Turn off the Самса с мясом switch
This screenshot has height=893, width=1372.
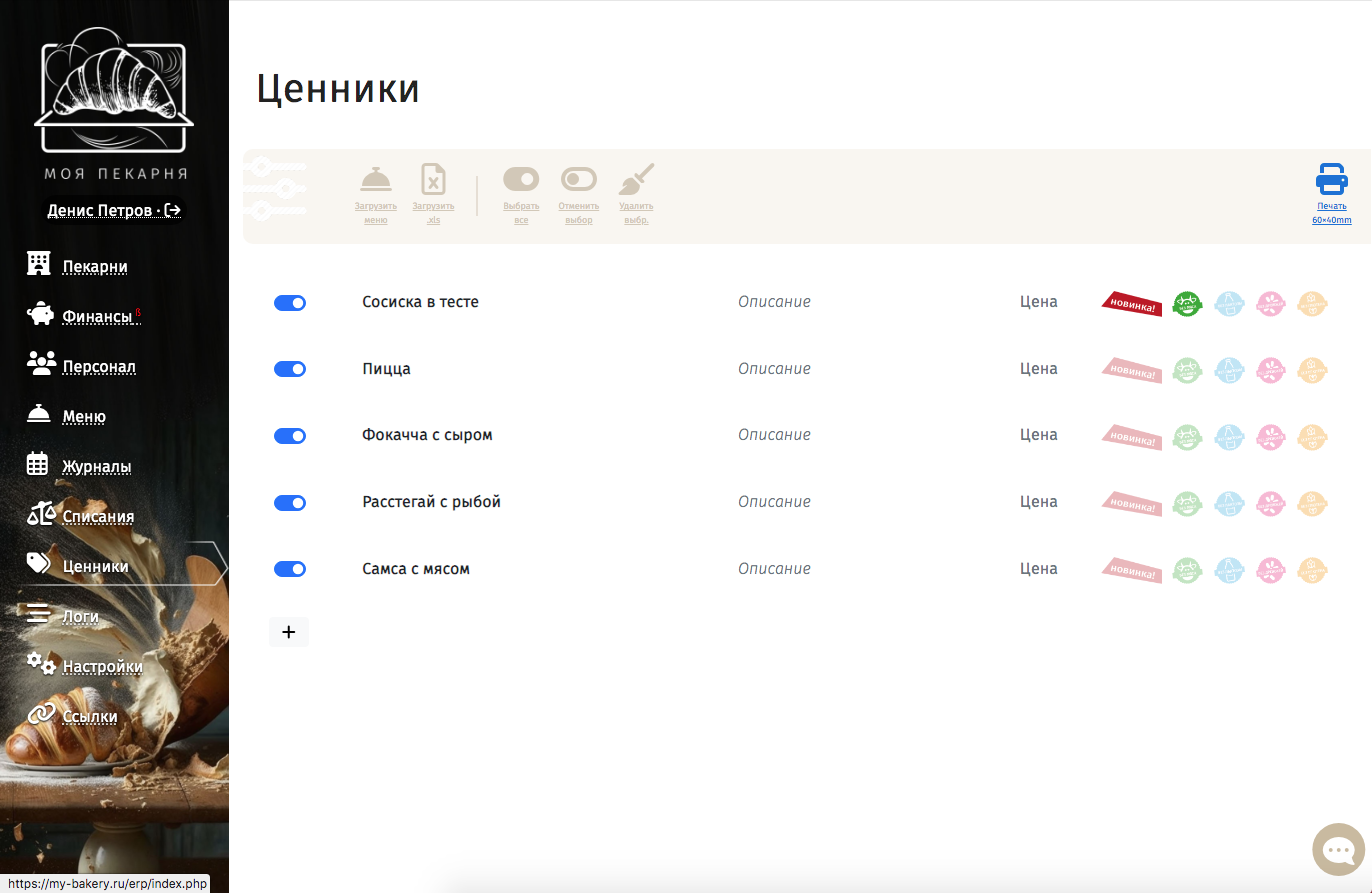point(290,569)
